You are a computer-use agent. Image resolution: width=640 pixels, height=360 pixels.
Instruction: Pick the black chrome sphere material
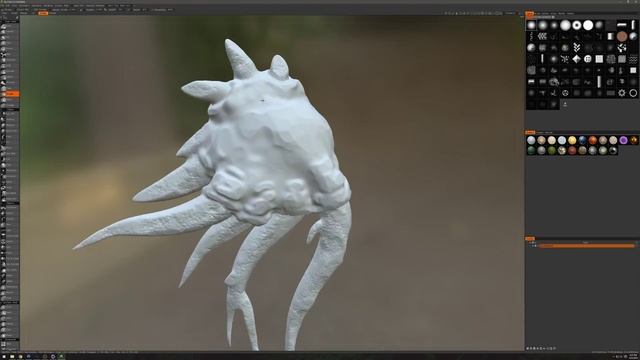pyautogui.click(x=613, y=151)
